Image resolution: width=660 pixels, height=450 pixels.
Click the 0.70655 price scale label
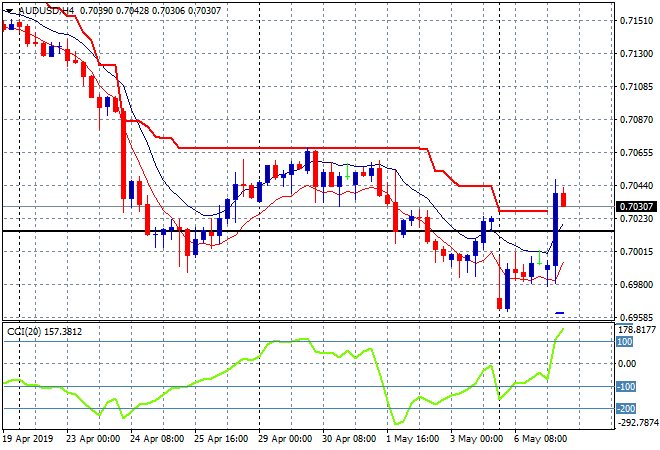[x=636, y=153]
